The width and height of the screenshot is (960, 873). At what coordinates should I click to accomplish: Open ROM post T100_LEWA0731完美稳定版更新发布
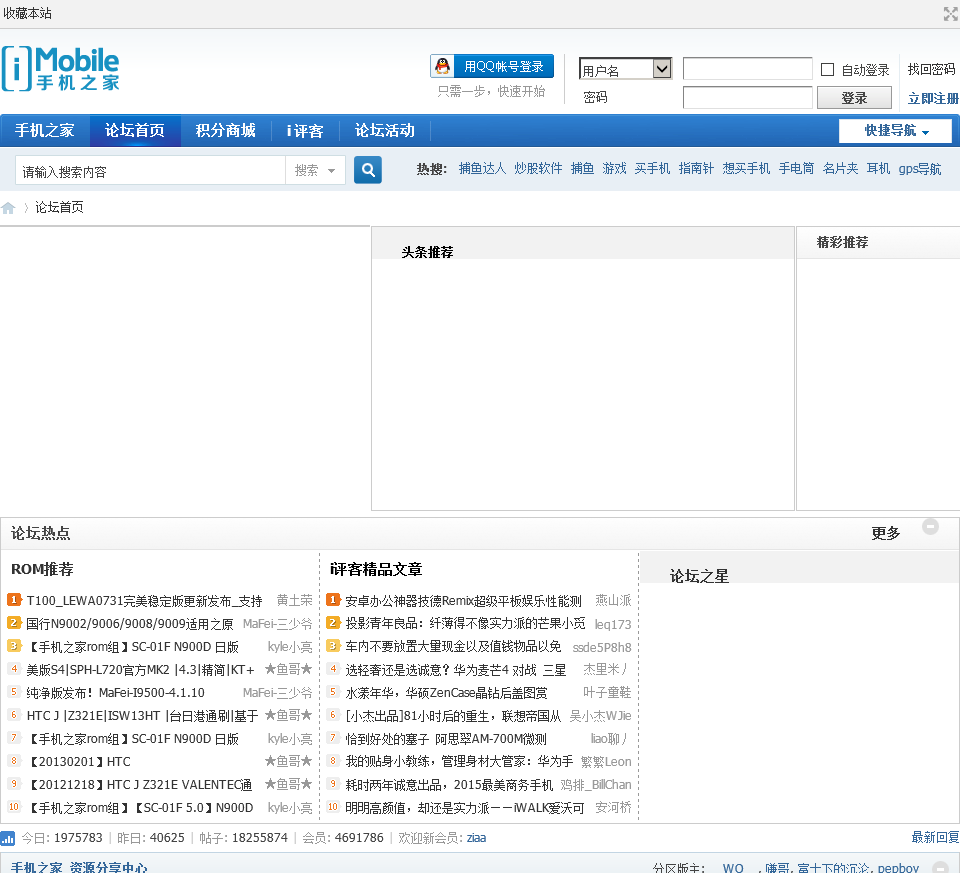144,601
